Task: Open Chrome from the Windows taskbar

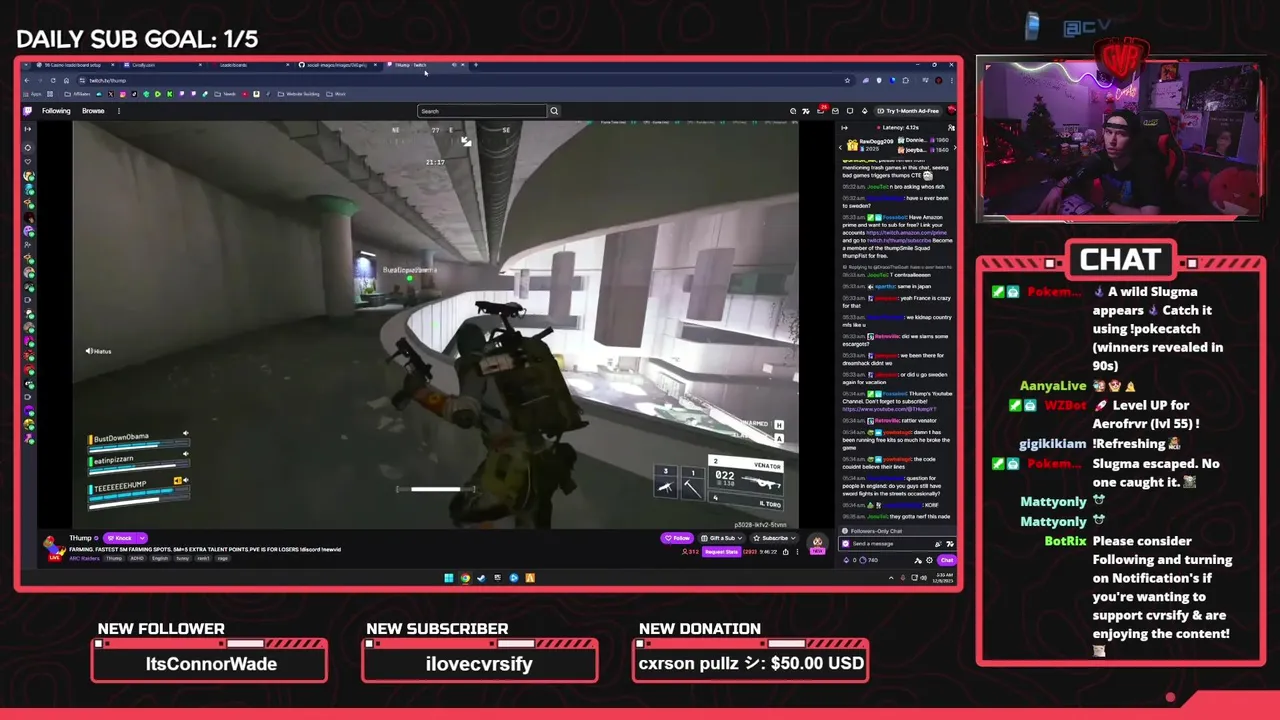Action: pyautogui.click(x=465, y=578)
